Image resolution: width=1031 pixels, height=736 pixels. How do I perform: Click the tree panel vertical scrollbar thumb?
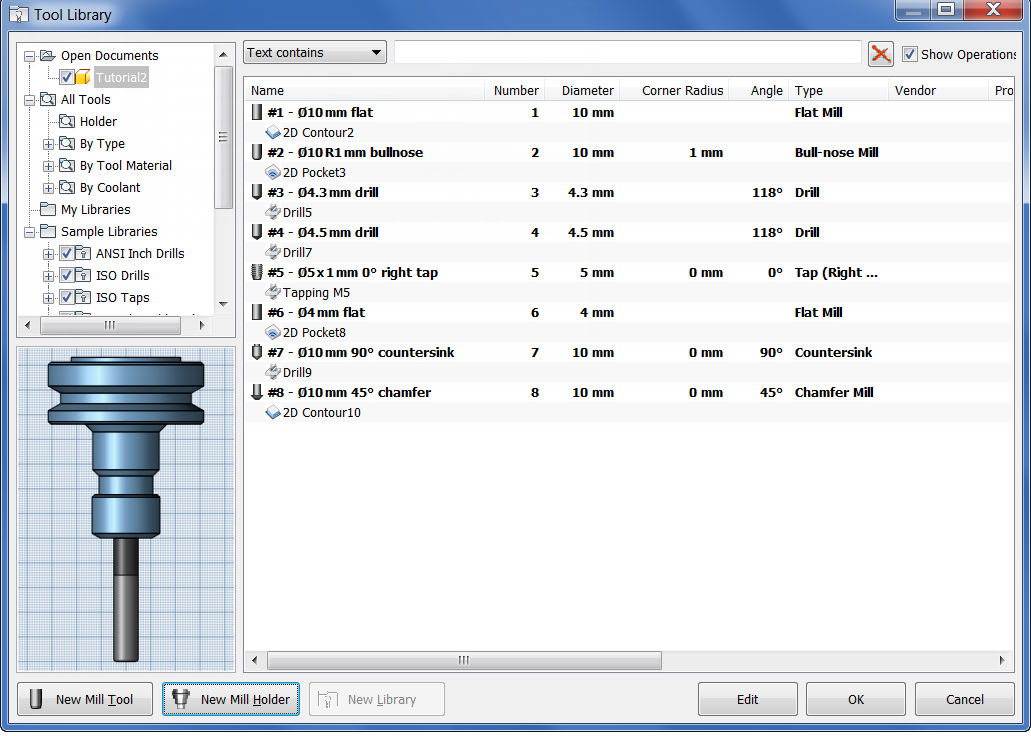(224, 137)
